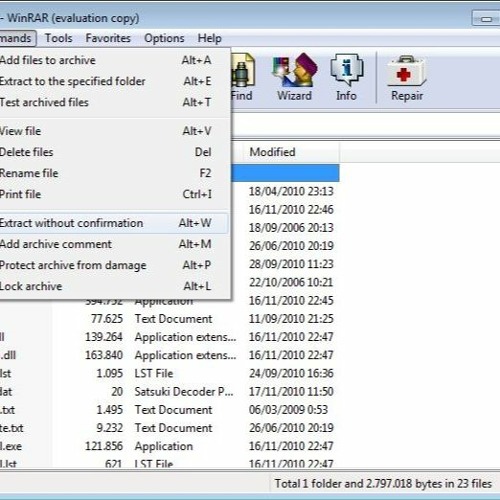
Task: Select Add archive comment
Action: pos(113,244)
